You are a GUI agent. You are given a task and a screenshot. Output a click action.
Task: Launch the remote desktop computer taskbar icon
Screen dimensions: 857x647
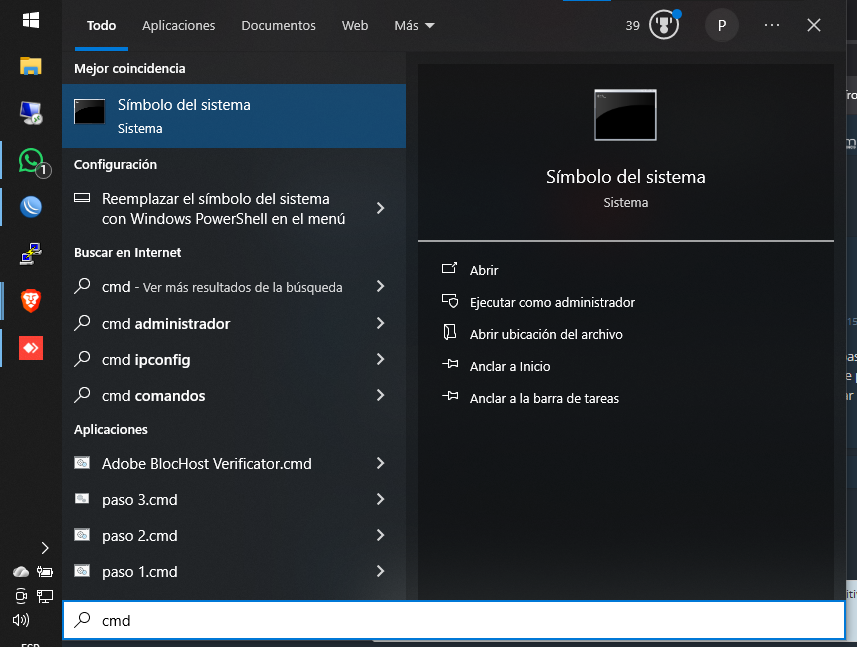pos(31,113)
